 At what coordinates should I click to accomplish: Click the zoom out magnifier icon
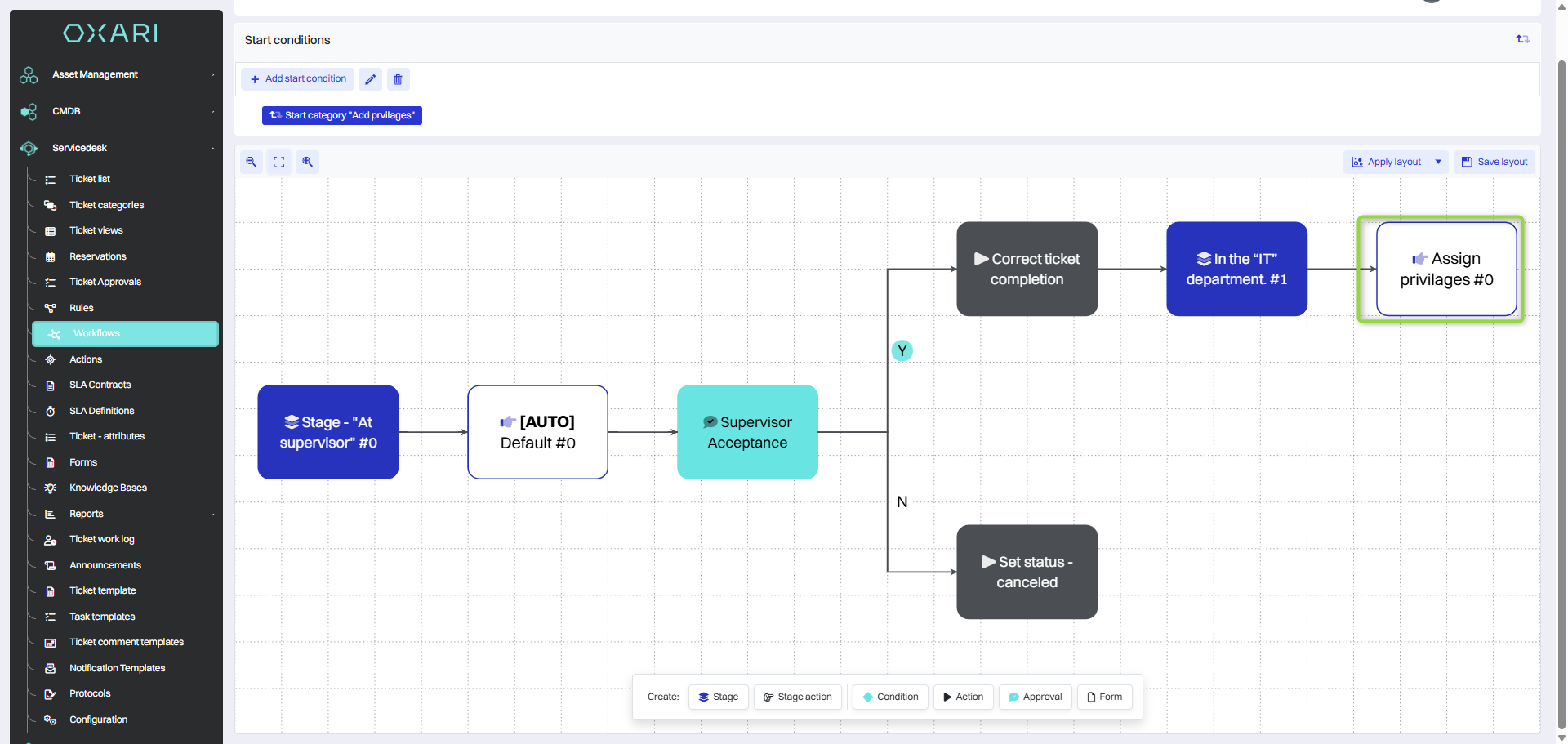pyautogui.click(x=252, y=162)
